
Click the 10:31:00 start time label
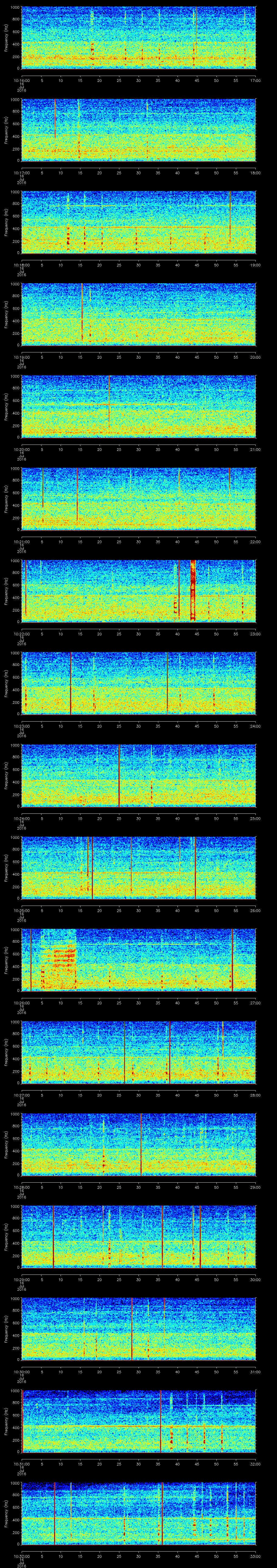pos(21,1463)
